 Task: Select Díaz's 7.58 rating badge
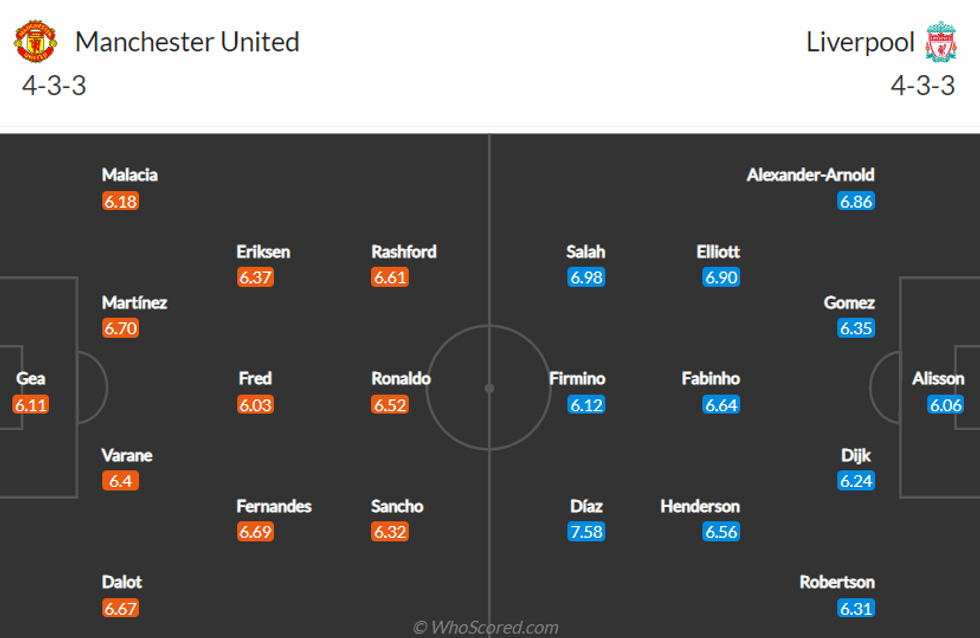point(586,532)
